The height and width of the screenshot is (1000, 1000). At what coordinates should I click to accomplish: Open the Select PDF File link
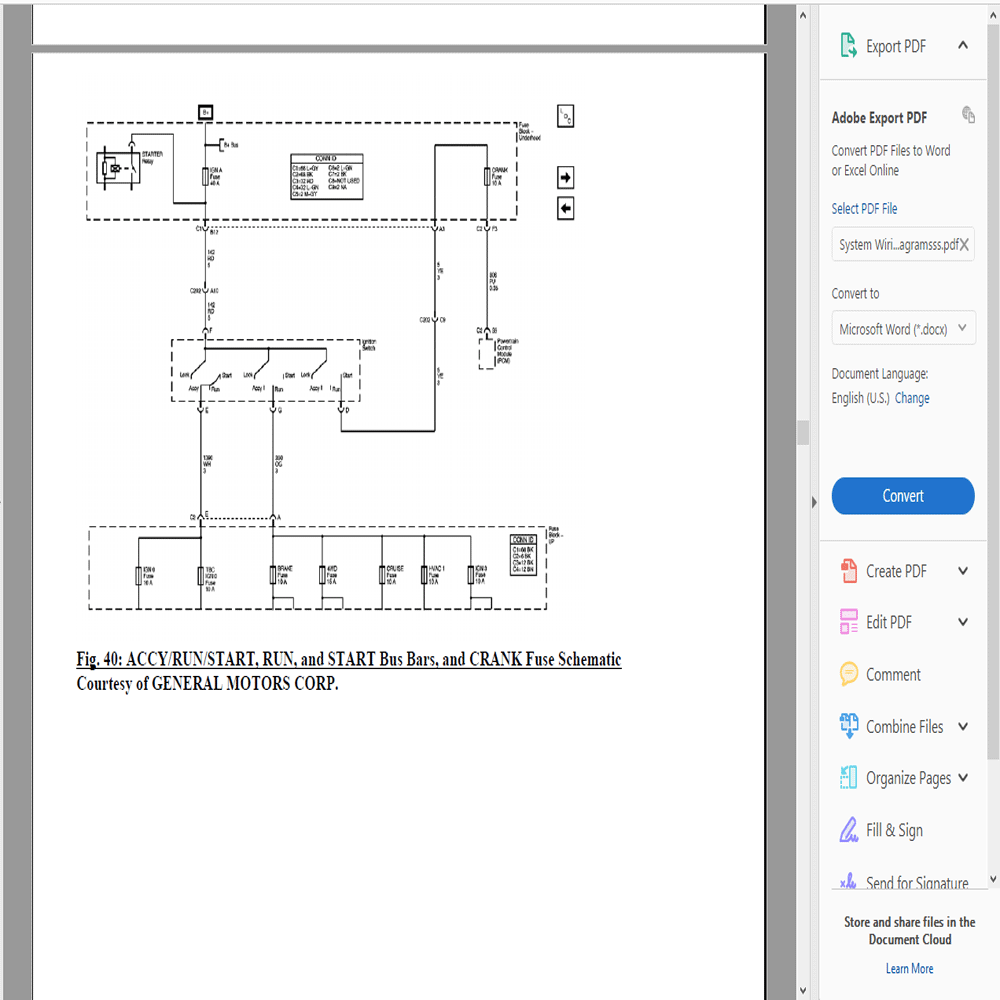coord(864,209)
